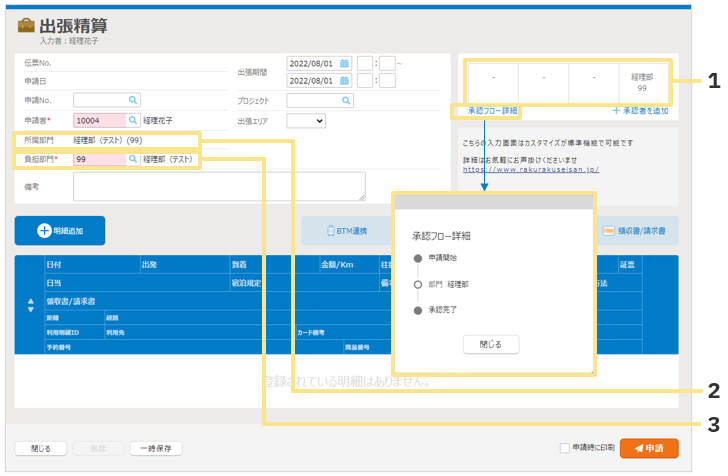The image size is (728, 476).
Task: Open 領収書/請求書 button
Action: pyautogui.click(x=635, y=231)
